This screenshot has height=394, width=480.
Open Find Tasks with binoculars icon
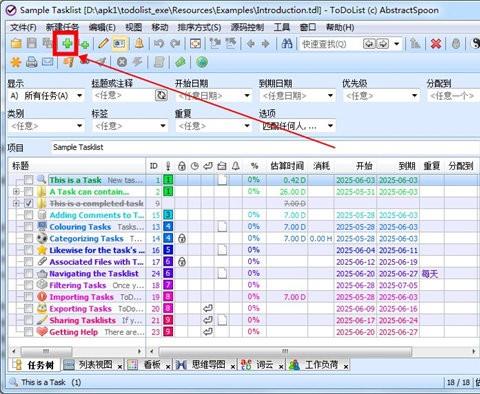[x=287, y=44]
